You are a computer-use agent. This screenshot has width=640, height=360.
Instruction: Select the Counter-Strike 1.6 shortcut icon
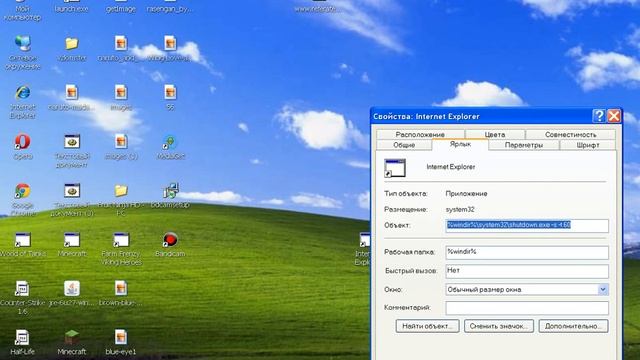point(22,289)
